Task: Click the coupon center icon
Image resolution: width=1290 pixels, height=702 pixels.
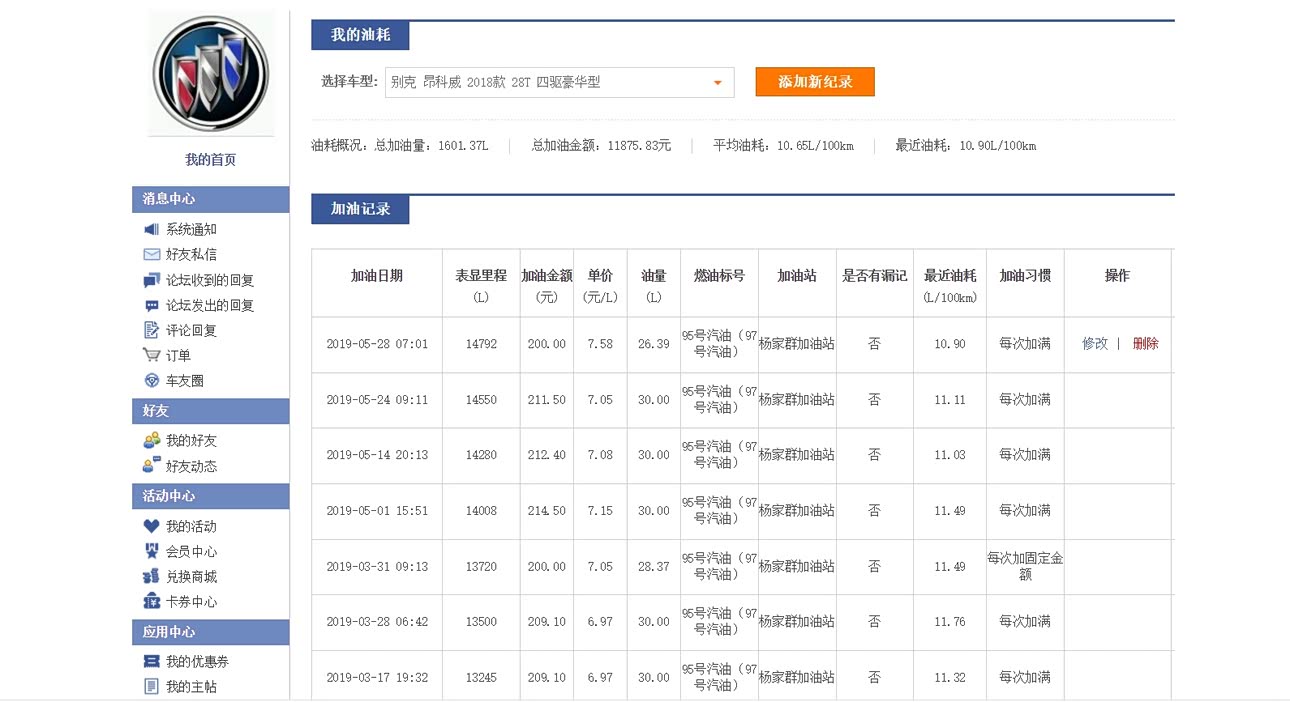Action: [152, 601]
